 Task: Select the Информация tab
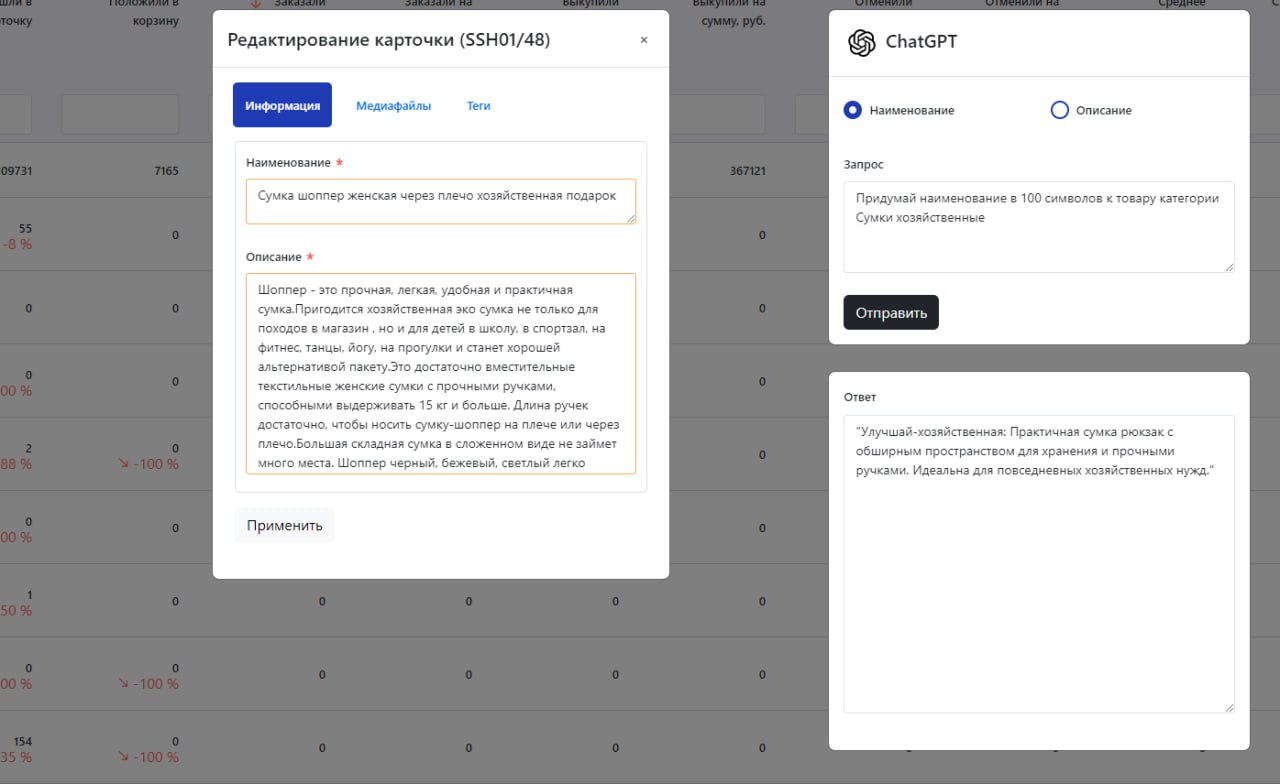282,105
